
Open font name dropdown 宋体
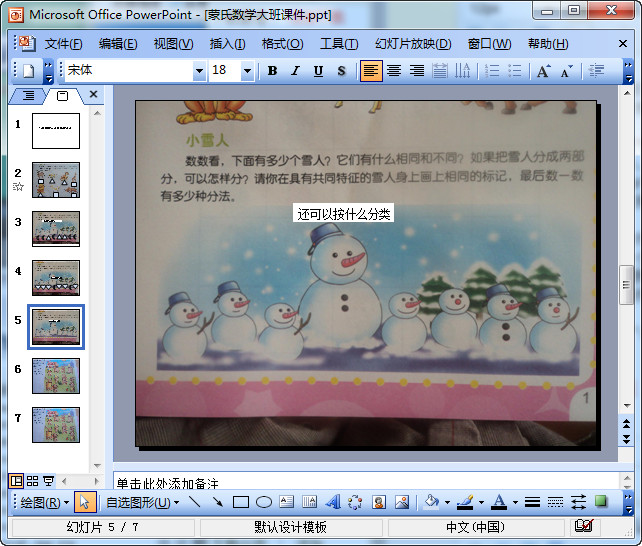click(199, 71)
